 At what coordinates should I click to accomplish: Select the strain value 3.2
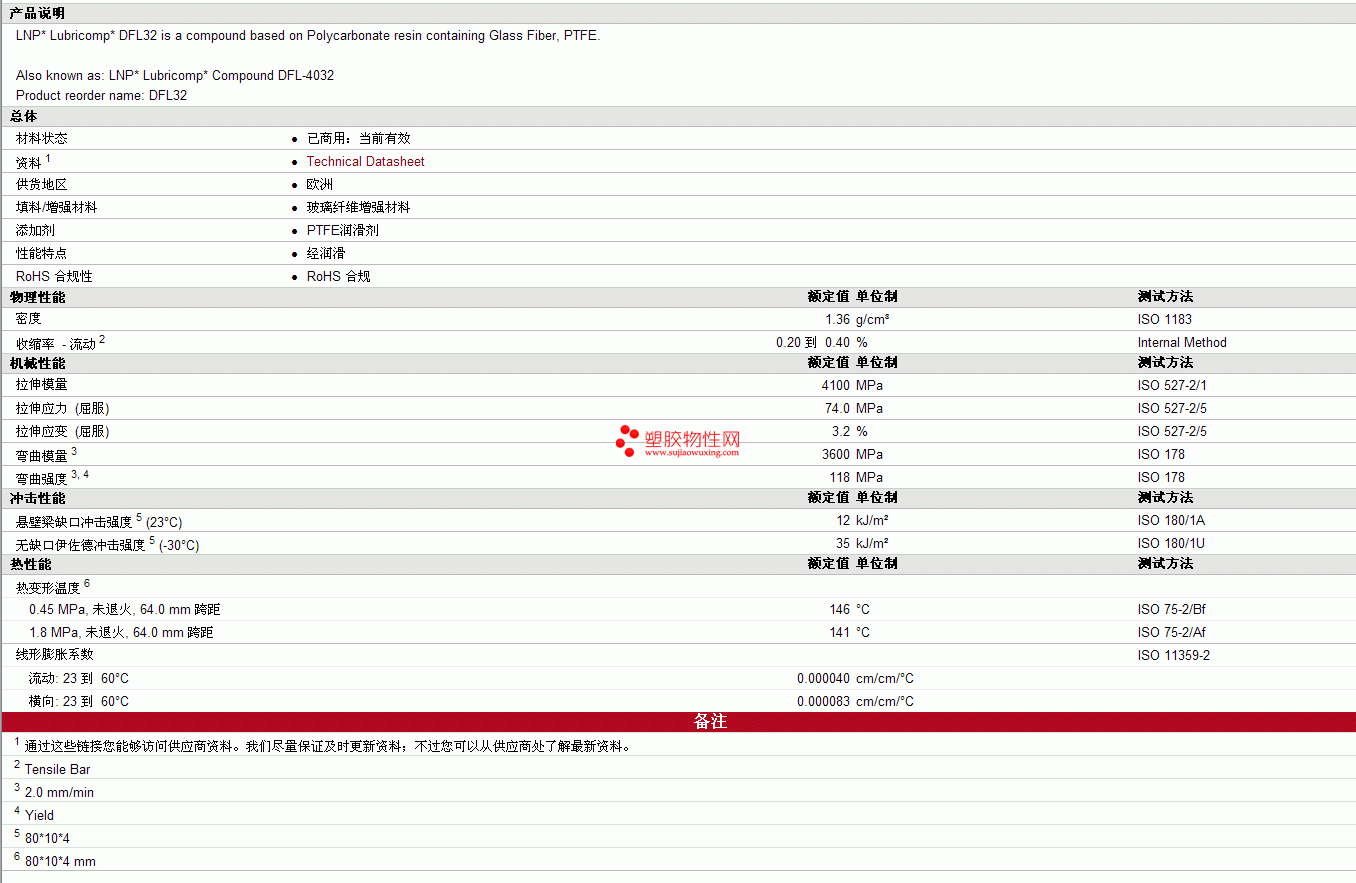(841, 431)
